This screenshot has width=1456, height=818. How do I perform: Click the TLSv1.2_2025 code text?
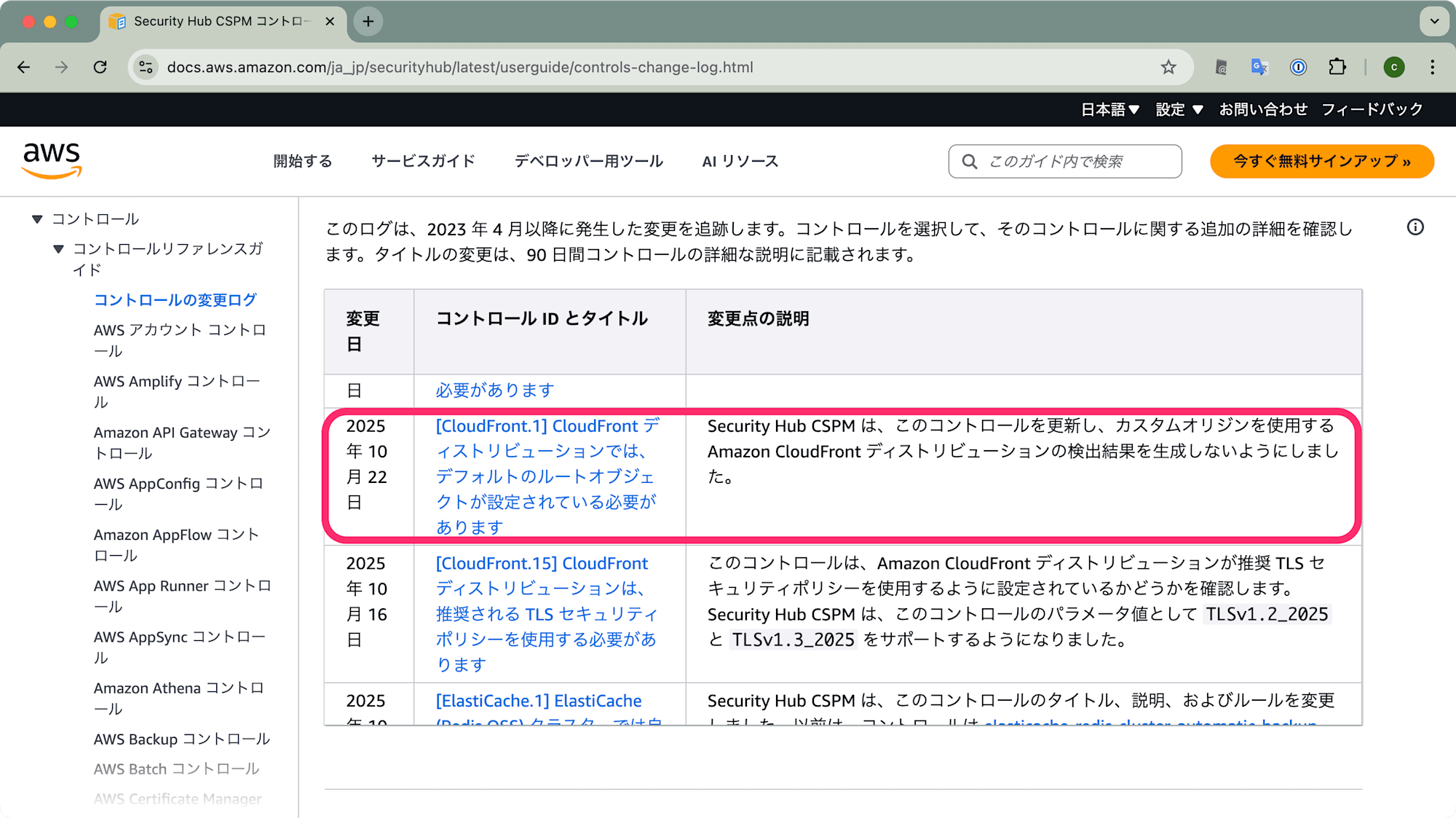point(1267,614)
